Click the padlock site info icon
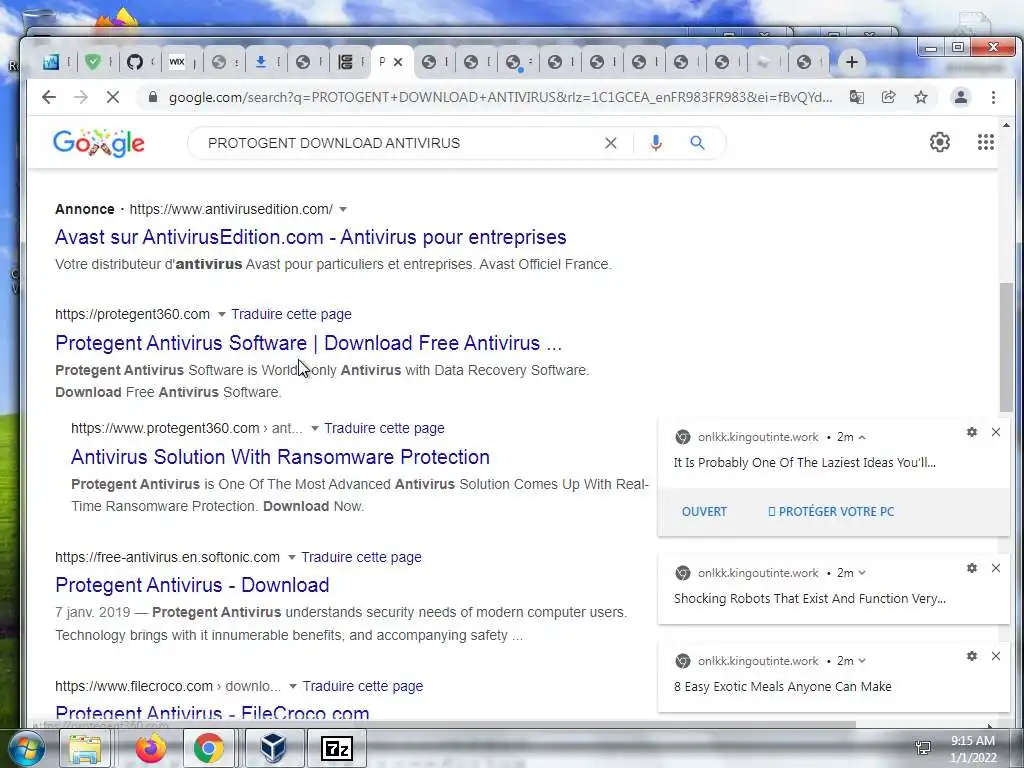This screenshot has height=768, width=1024. tap(153, 97)
